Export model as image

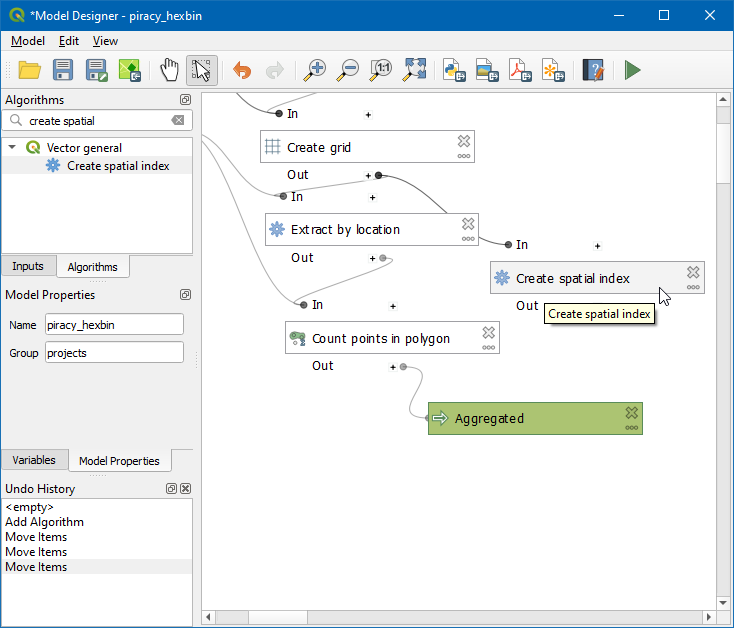[487, 70]
